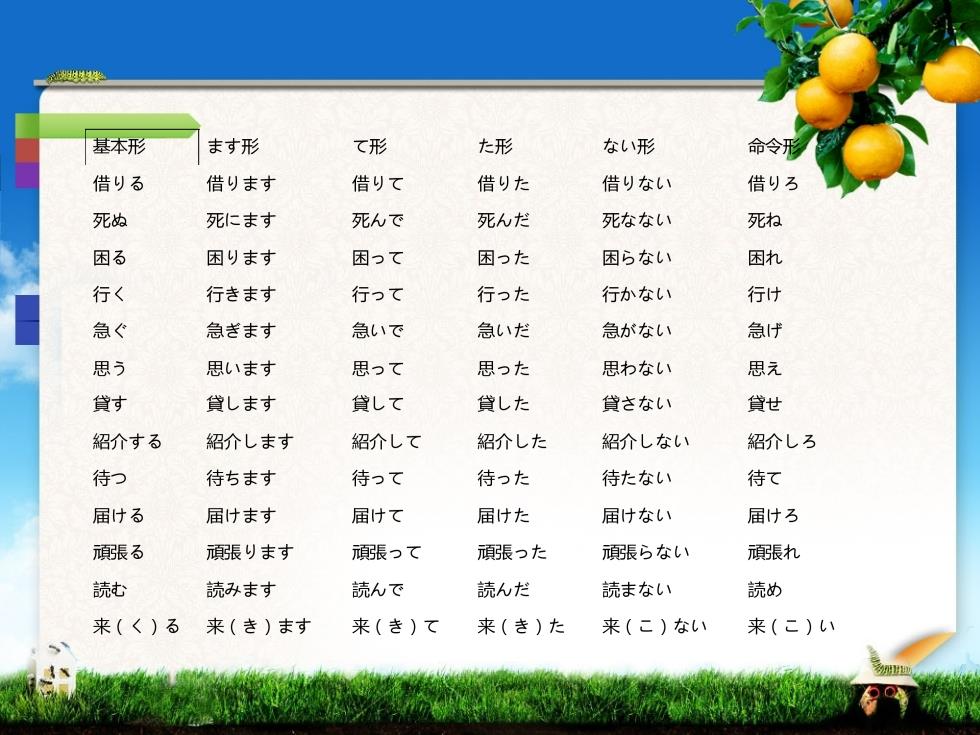Click the word 急ぐ
Screen dimensions: 980x735
pos(110,331)
